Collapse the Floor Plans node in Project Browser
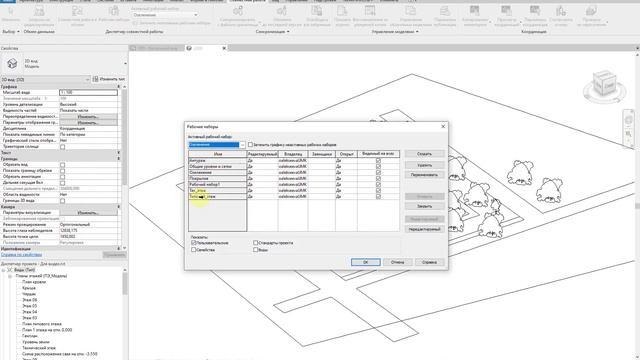This screenshot has height=360, width=640. pyautogui.click(x=10, y=276)
